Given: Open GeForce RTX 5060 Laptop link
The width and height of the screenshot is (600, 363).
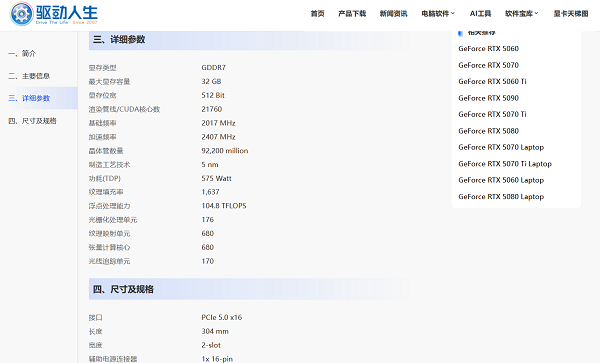Looking at the screenshot, I should pos(501,180).
